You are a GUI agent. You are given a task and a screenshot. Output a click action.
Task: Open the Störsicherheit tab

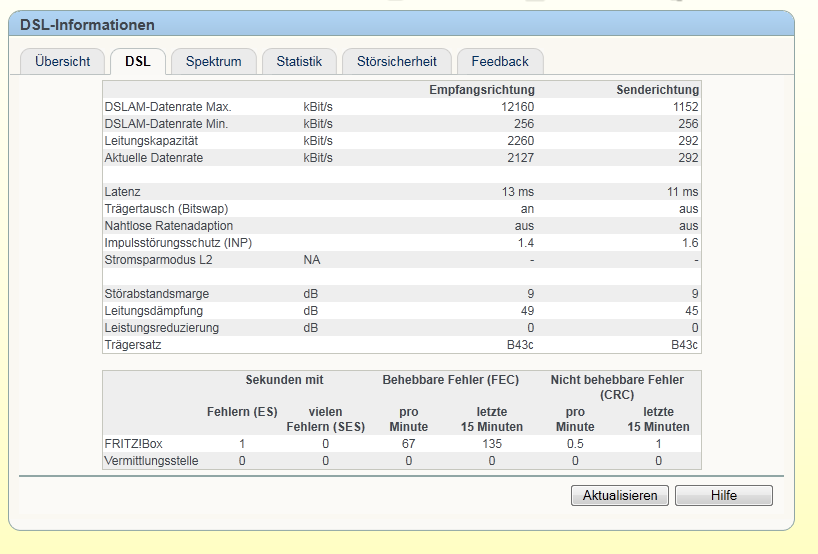point(396,61)
